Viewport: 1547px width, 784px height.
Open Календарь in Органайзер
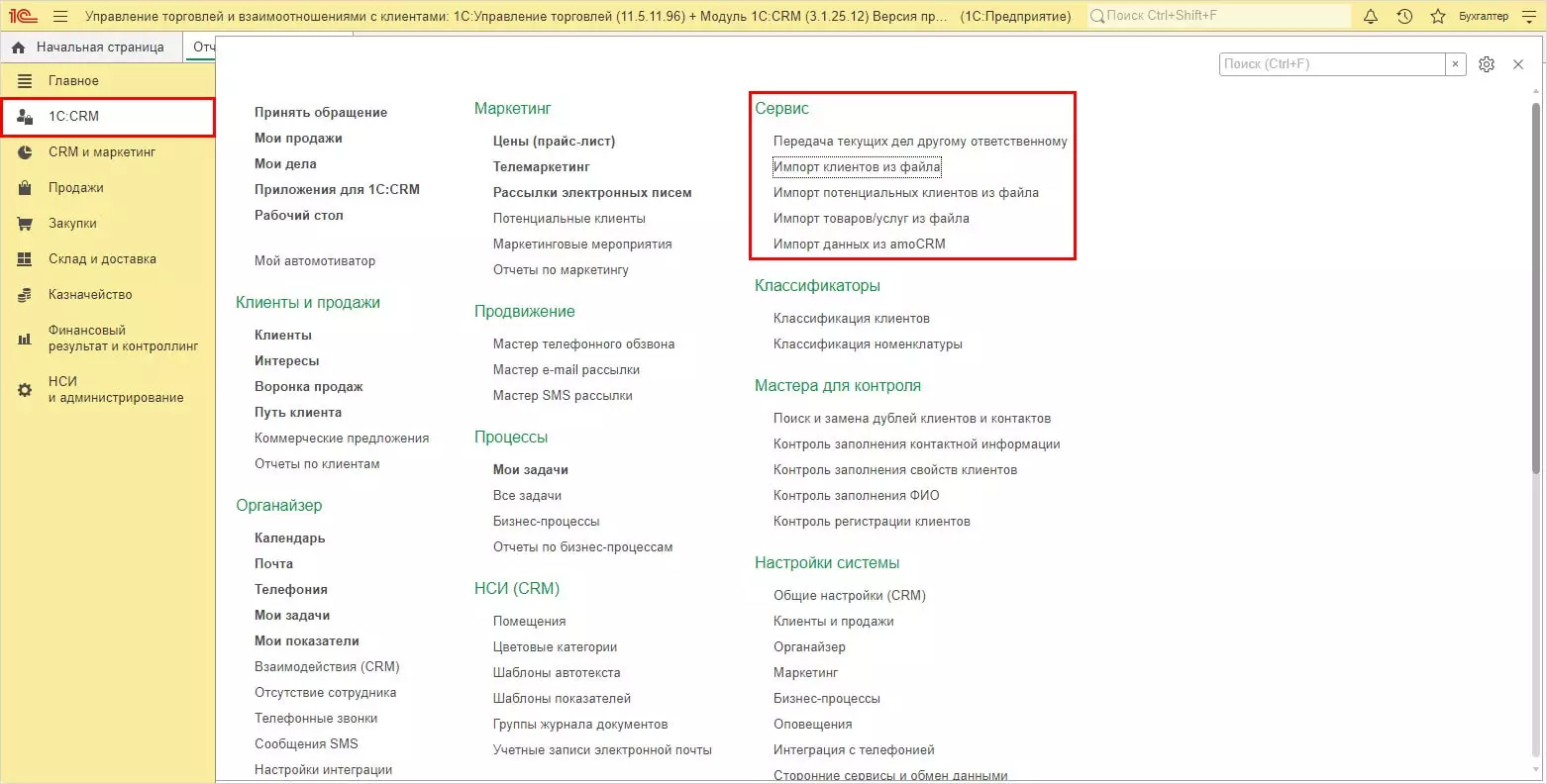[x=290, y=539]
